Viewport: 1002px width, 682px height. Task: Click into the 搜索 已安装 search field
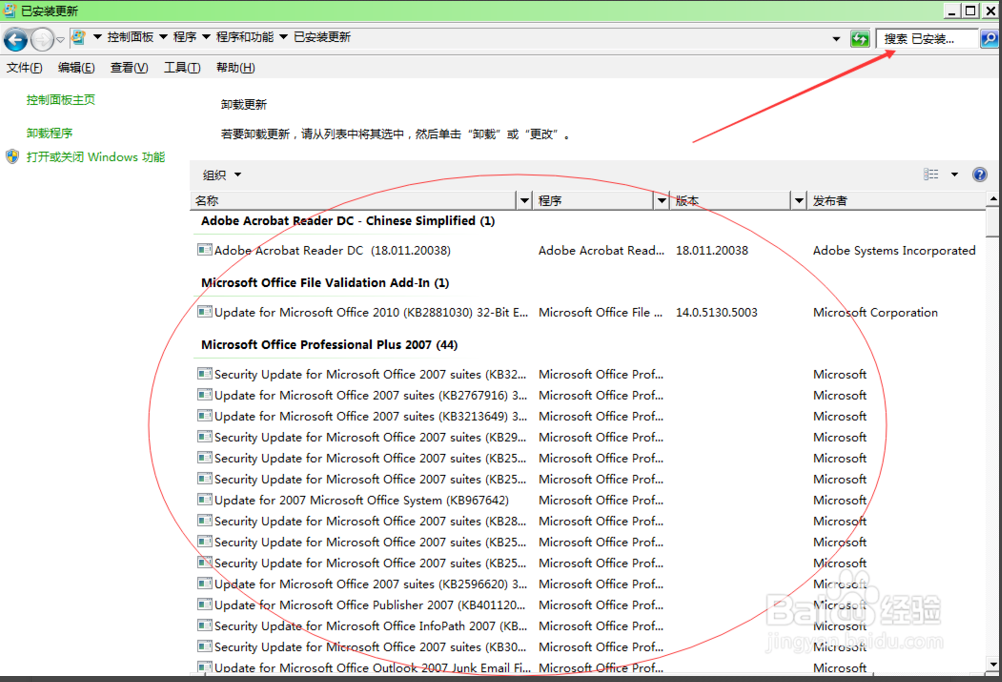pyautogui.click(x=926, y=39)
